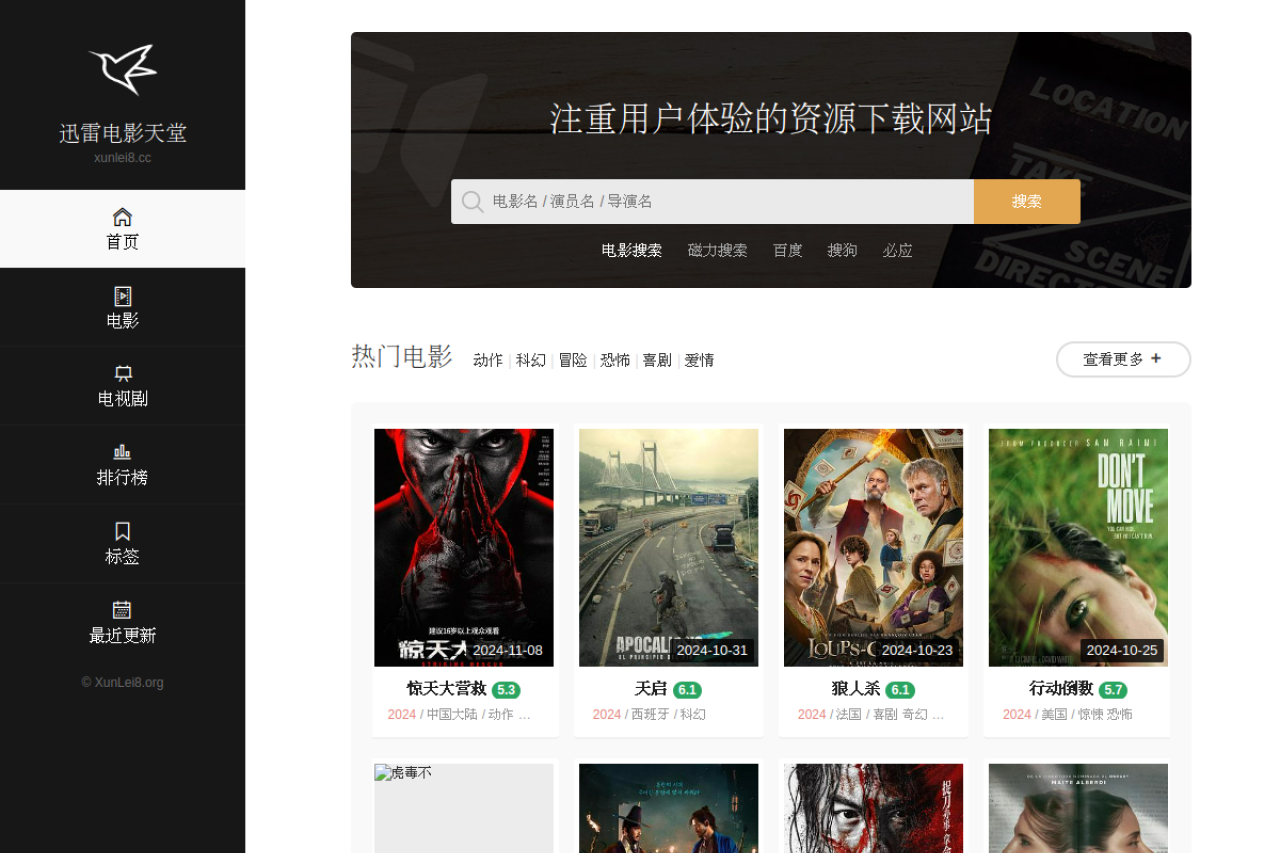The image size is (1280, 853).
Task: Click the 5.7 rating badge on 行动倒数
Action: [1113, 690]
